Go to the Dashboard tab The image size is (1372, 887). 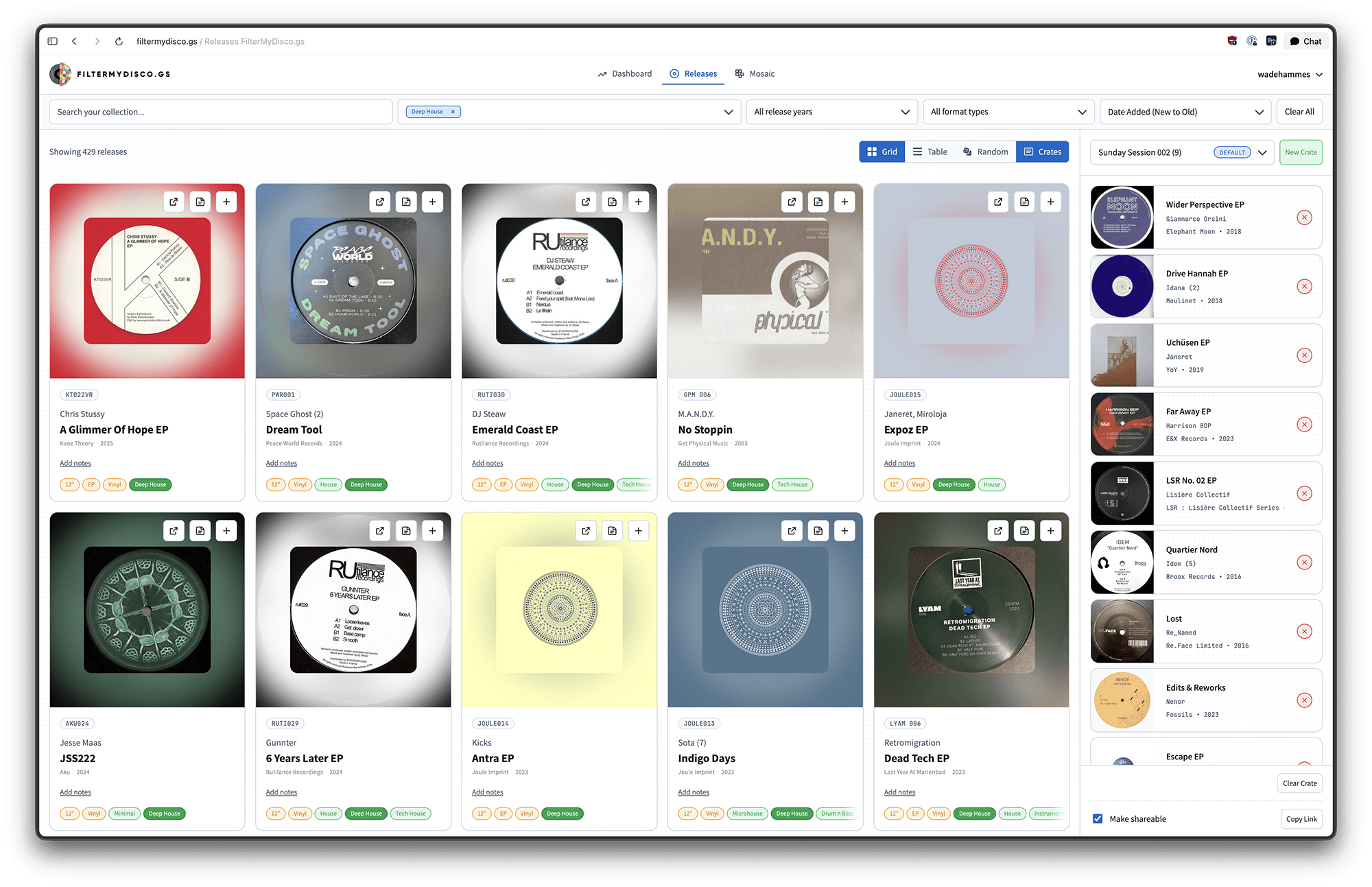tap(624, 73)
